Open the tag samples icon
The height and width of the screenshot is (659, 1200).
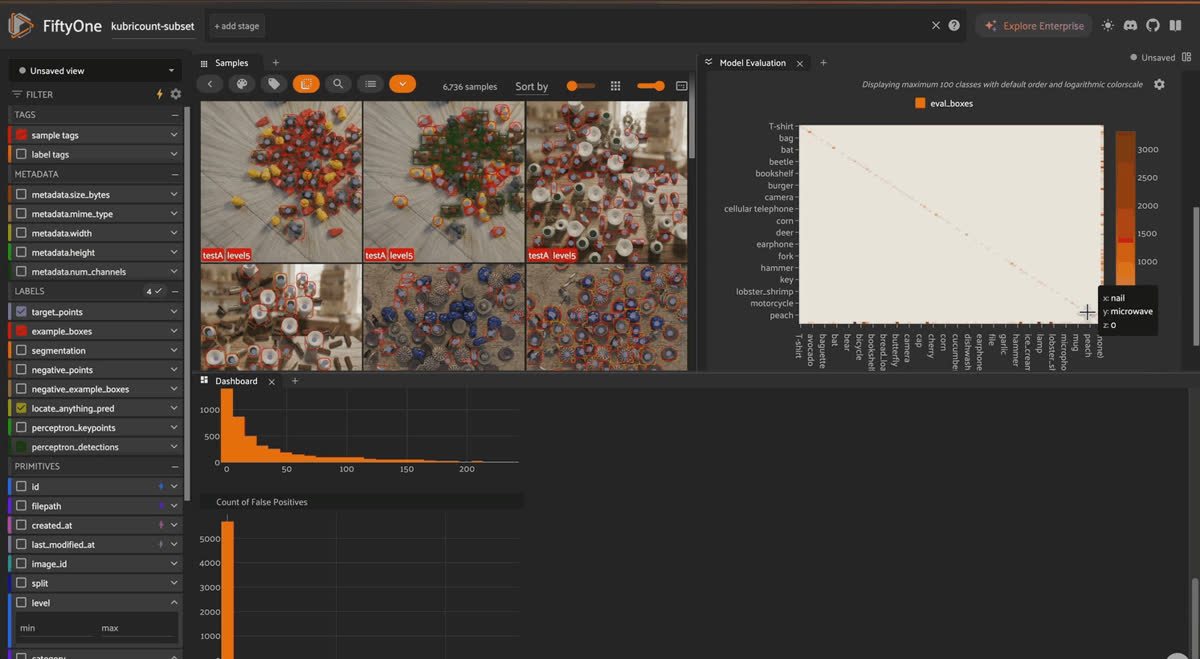tap(273, 85)
